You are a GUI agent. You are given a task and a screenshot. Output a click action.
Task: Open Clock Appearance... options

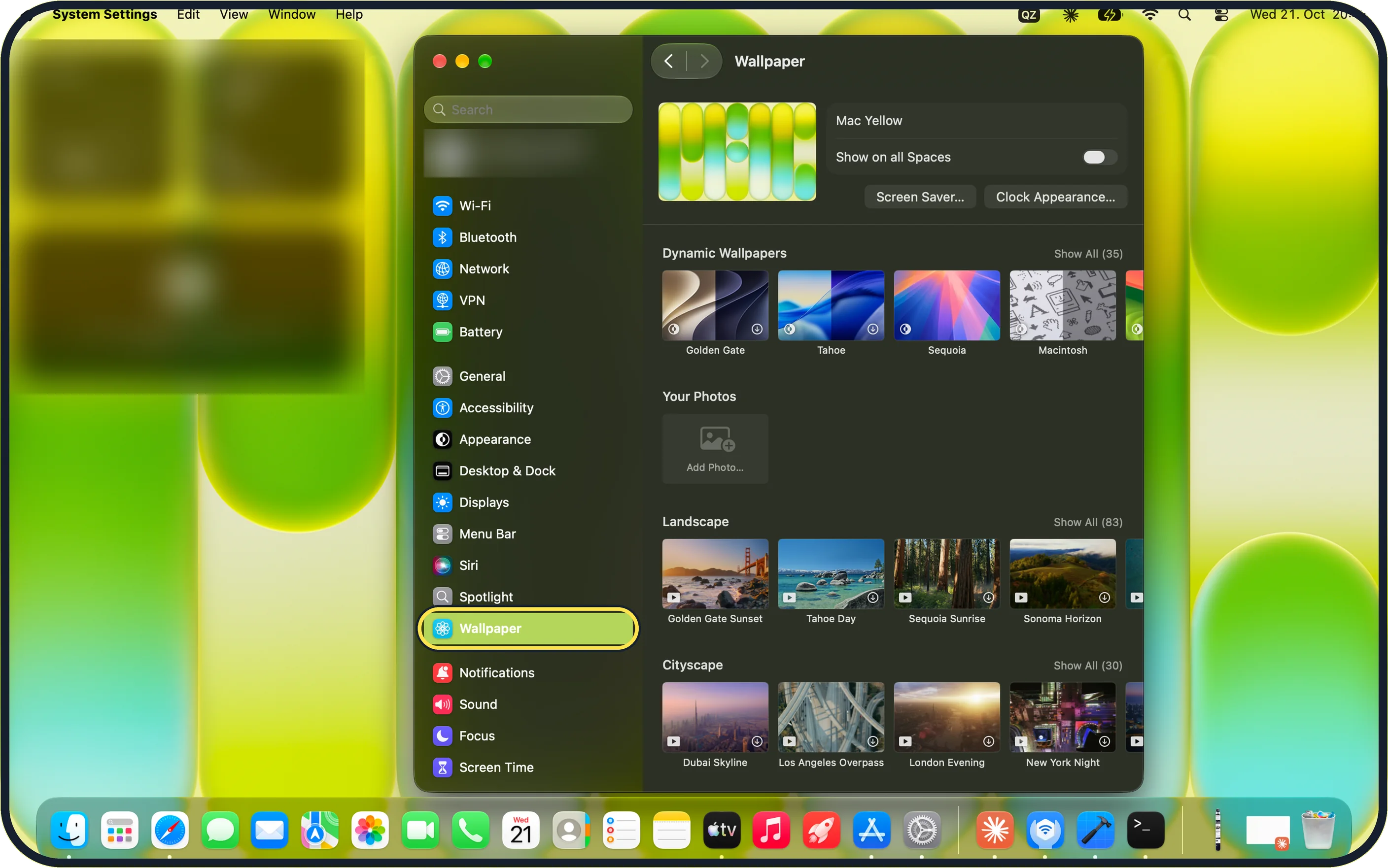(1055, 197)
